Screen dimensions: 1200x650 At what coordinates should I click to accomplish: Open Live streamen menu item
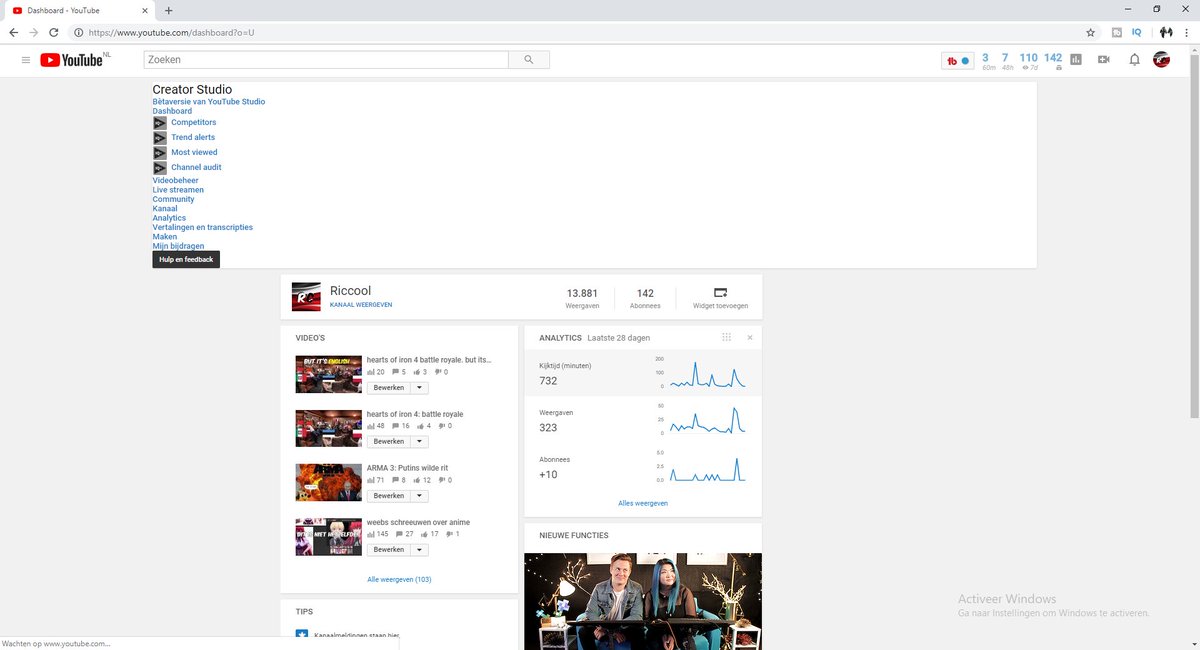178,190
